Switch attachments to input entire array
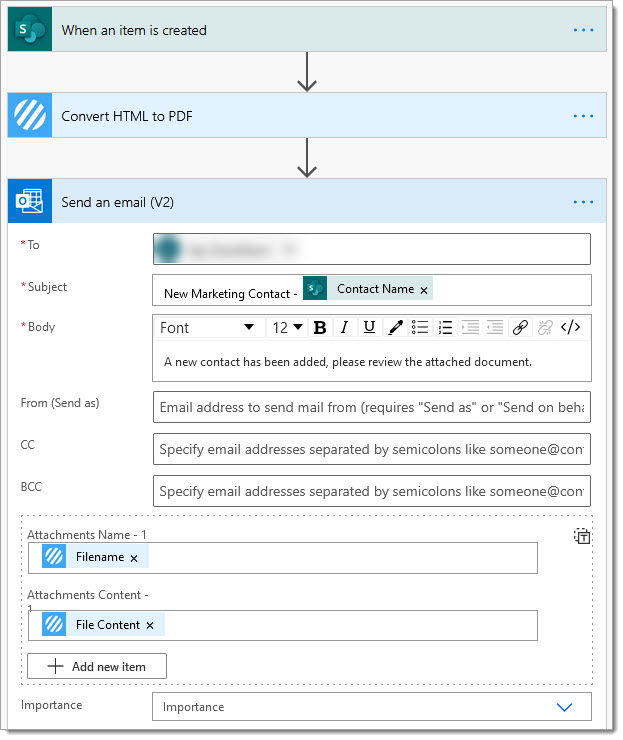This screenshot has width=623, height=740. pos(582,536)
